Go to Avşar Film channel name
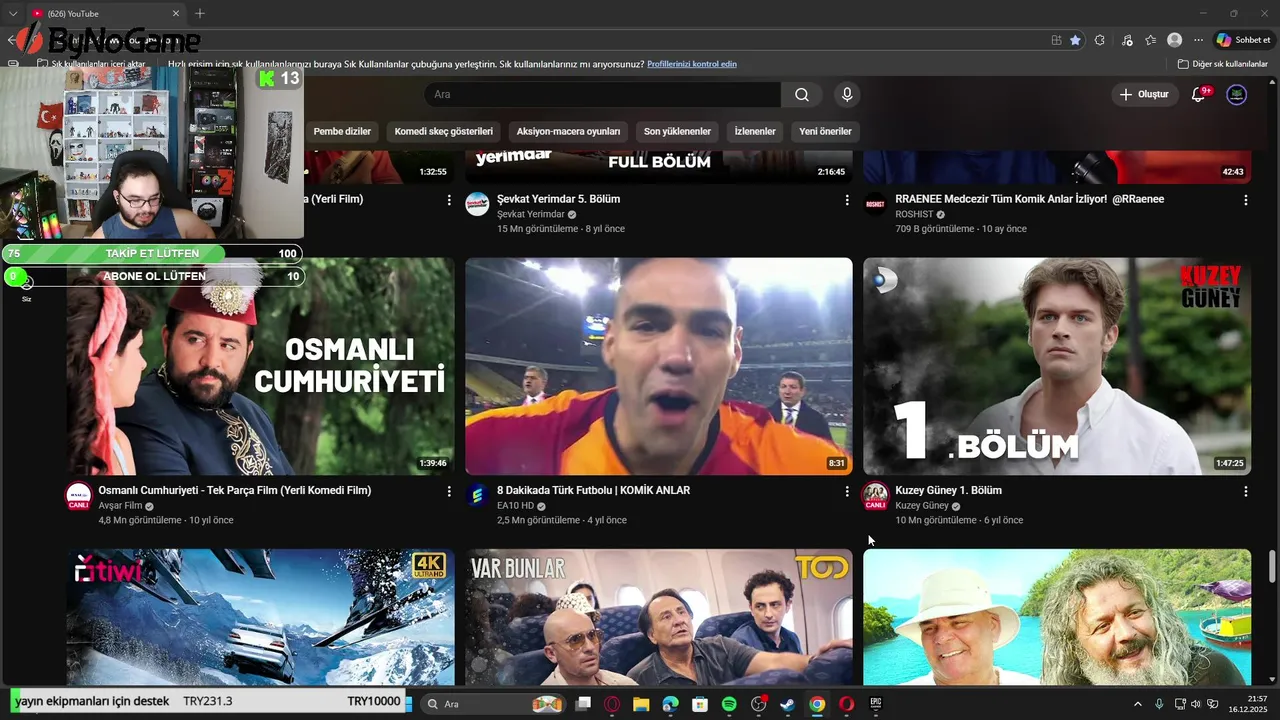Image resolution: width=1280 pixels, height=720 pixels. coord(120,506)
